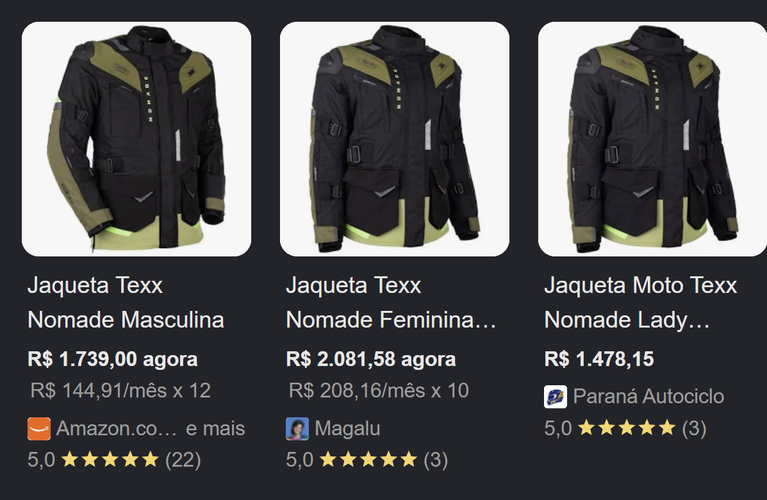Click the R$ 1.739,00 agora price

point(113,359)
